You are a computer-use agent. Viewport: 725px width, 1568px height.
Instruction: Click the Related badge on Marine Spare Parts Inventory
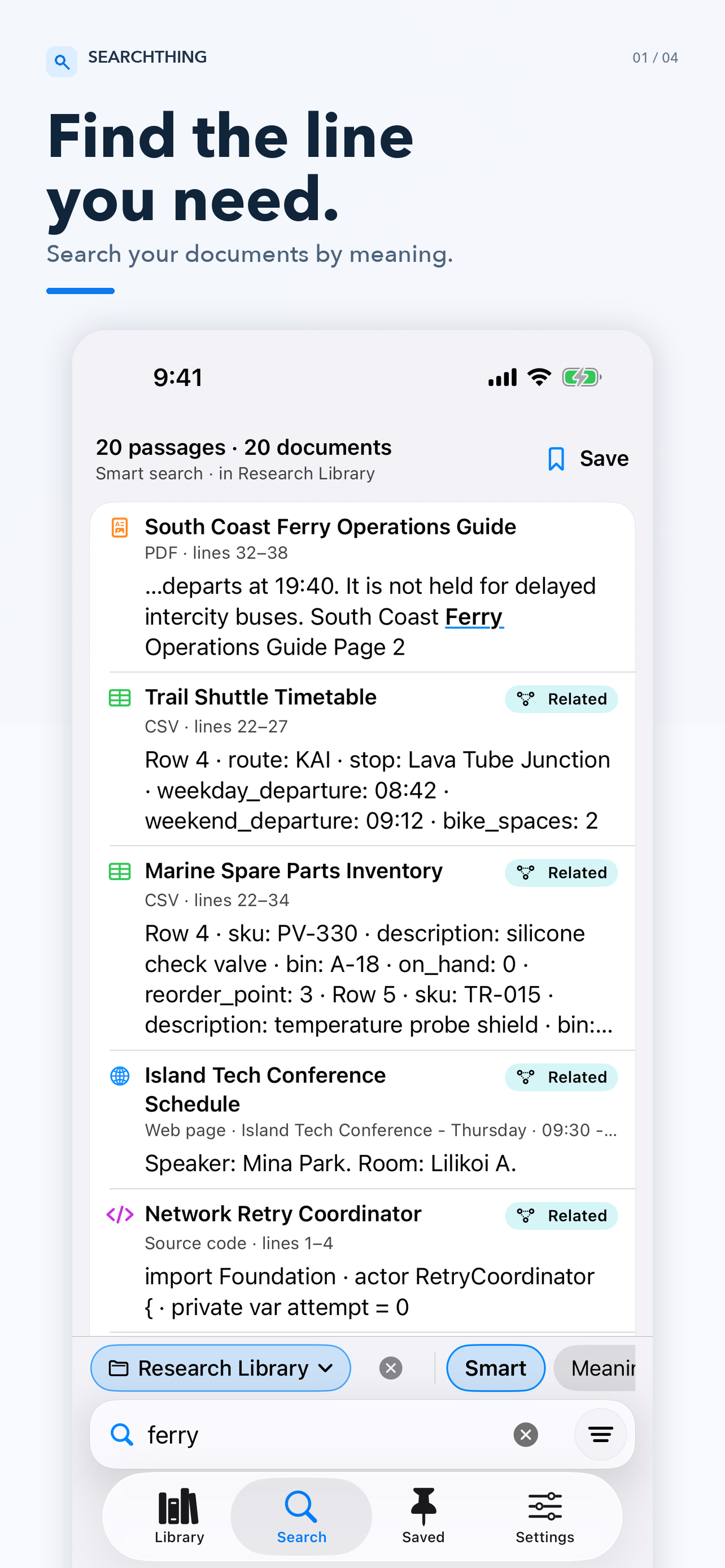pyautogui.click(x=561, y=872)
